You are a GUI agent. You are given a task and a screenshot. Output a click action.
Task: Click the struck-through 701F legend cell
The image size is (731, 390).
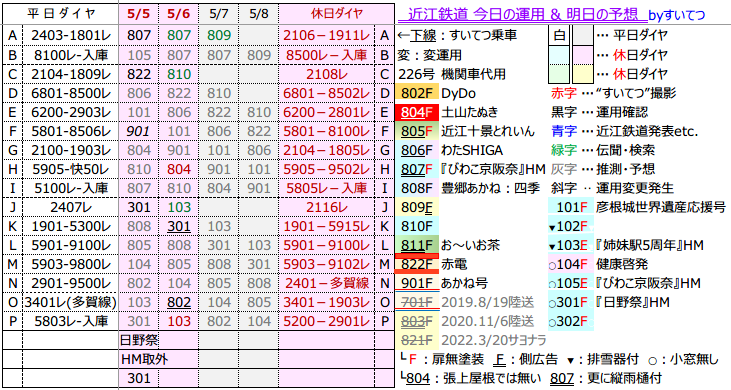click(x=417, y=302)
